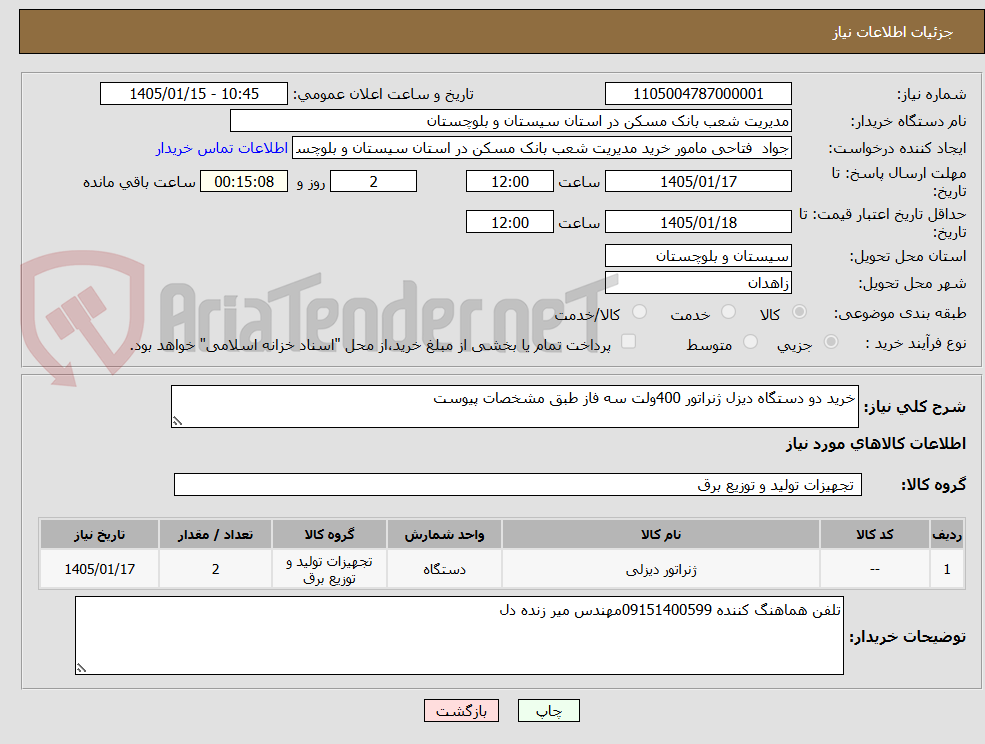Click the چاپ (print) button

[x=548, y=711]
